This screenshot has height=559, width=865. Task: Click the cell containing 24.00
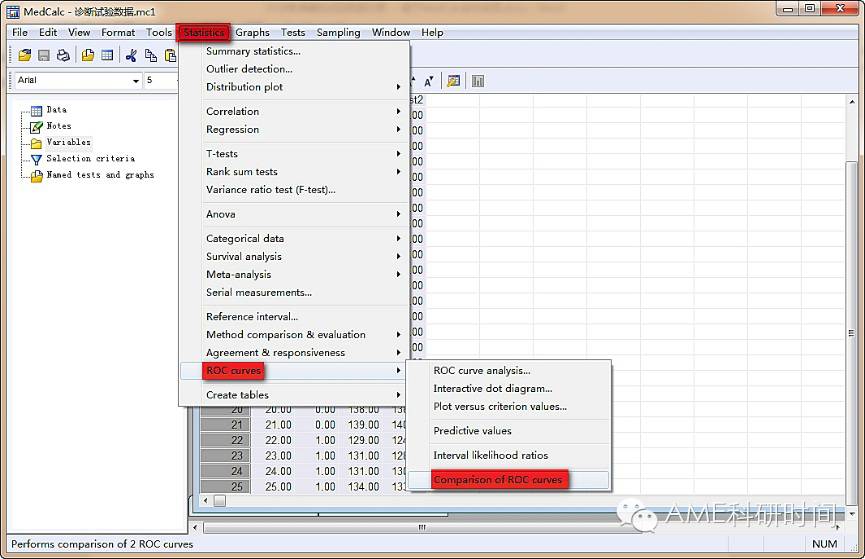click(x=279, y=471)
